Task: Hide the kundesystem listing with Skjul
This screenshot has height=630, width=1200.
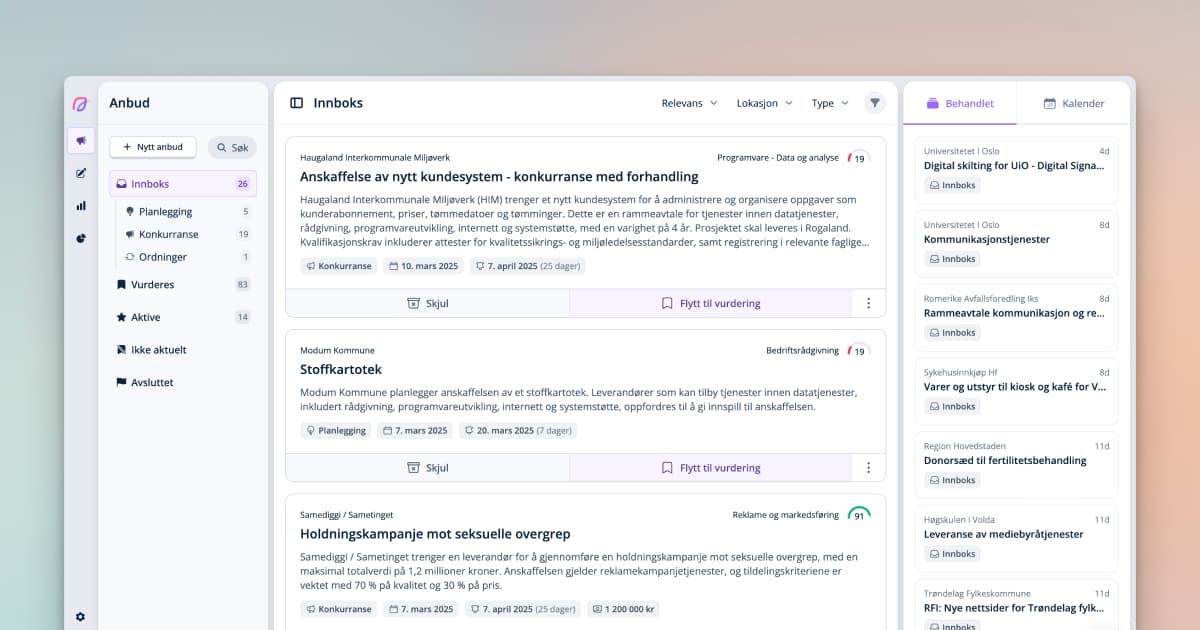Action: click(427, 302)
